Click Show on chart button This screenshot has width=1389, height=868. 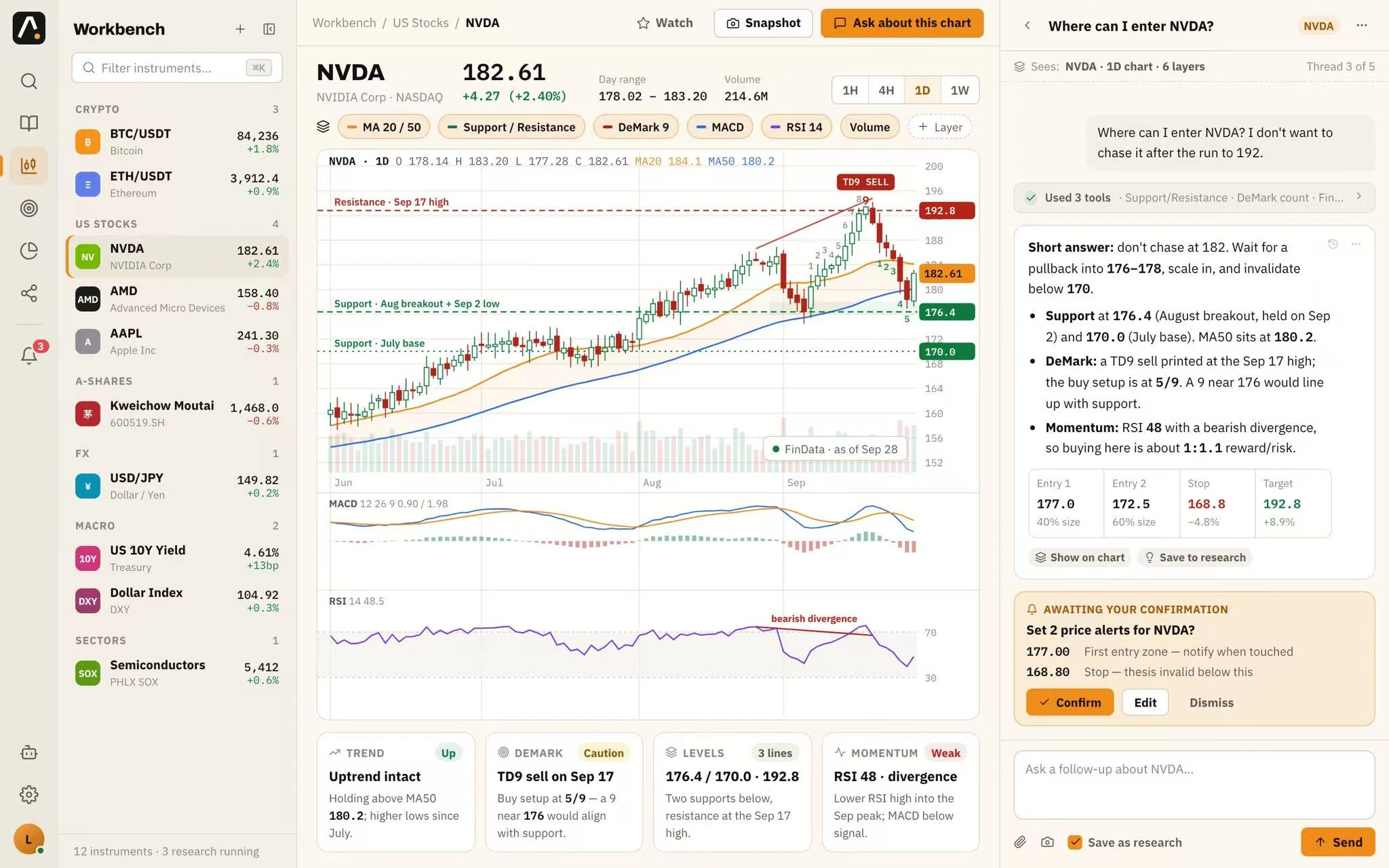[x=1080, y=557]
